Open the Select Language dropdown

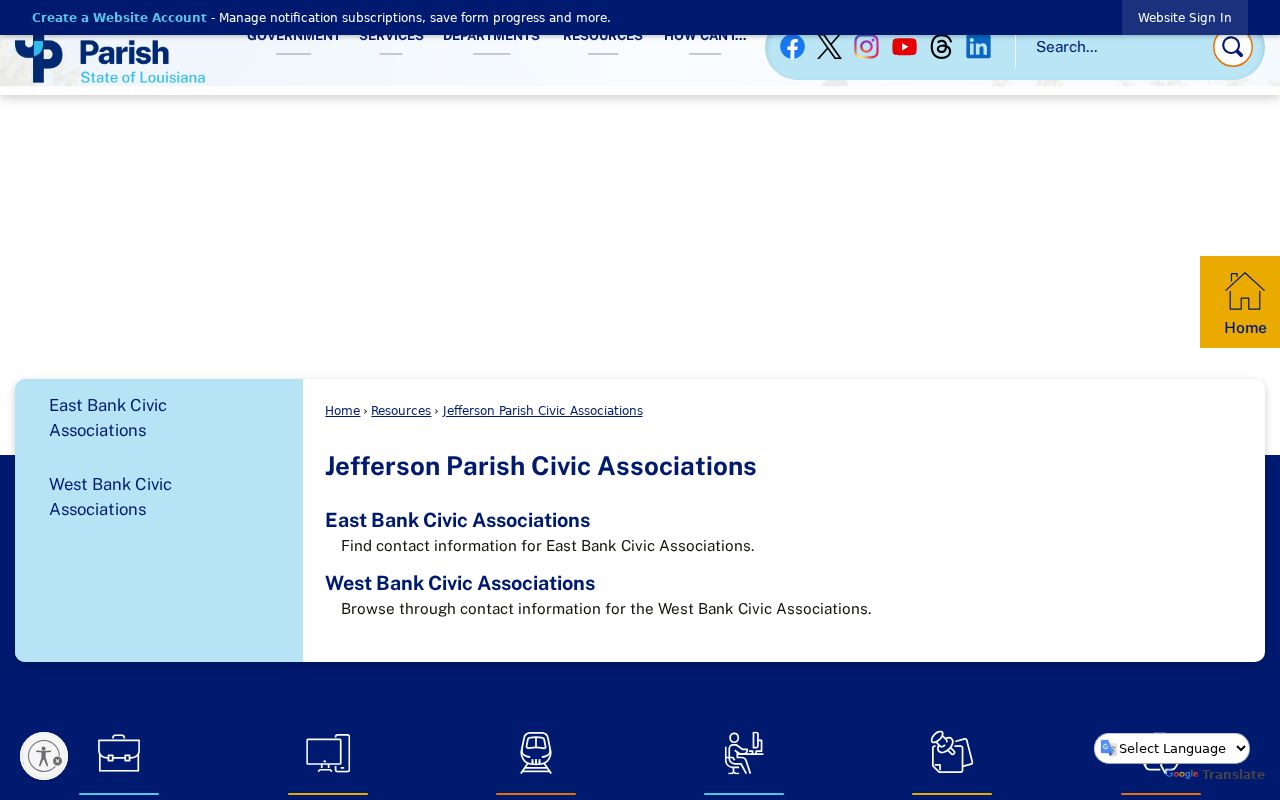point(1172,748)
